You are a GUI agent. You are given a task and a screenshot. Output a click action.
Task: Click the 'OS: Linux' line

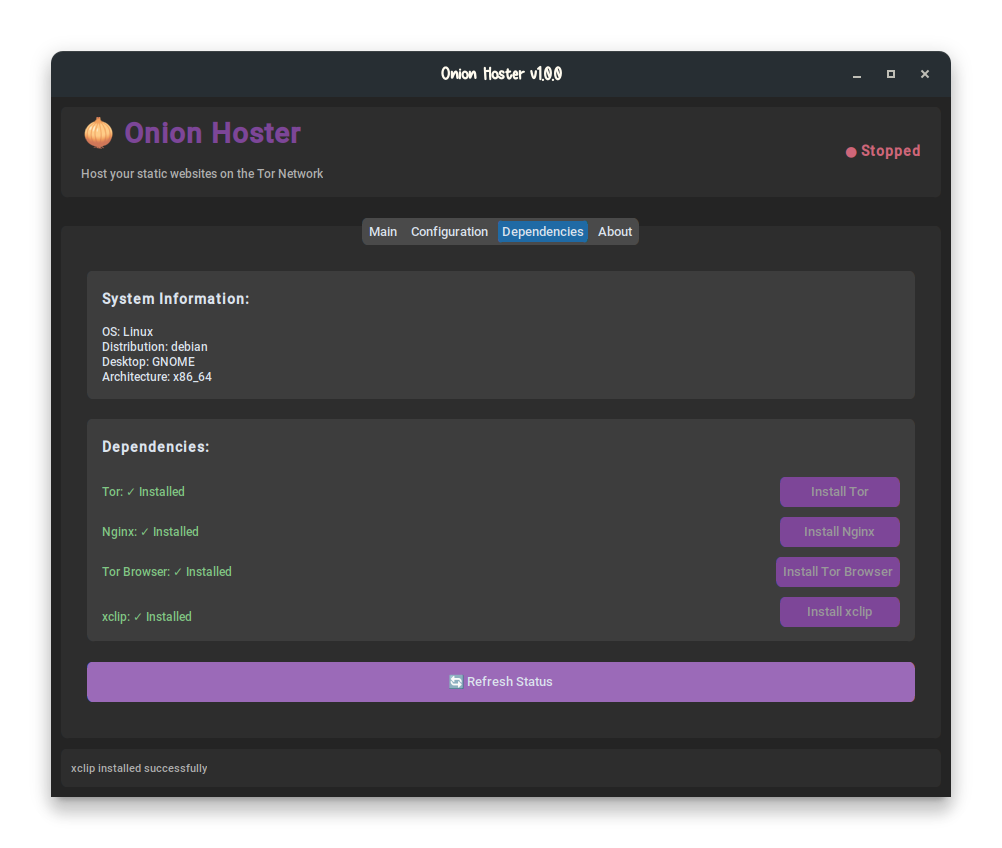click(x=127, y=332)
